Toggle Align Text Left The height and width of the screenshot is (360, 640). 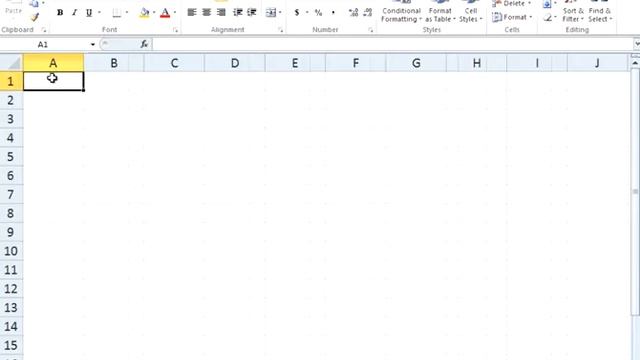[x=192, y=13]
